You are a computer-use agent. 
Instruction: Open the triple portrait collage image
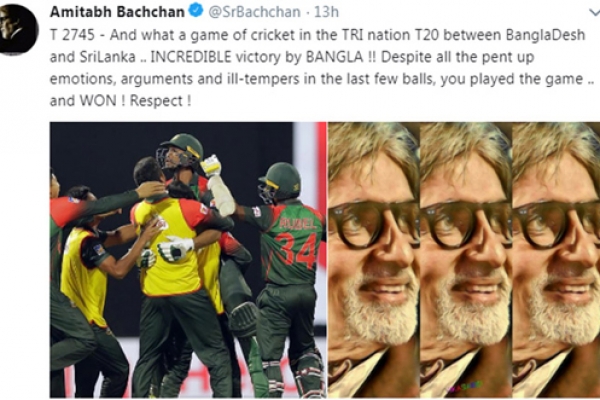coord(464,260)
